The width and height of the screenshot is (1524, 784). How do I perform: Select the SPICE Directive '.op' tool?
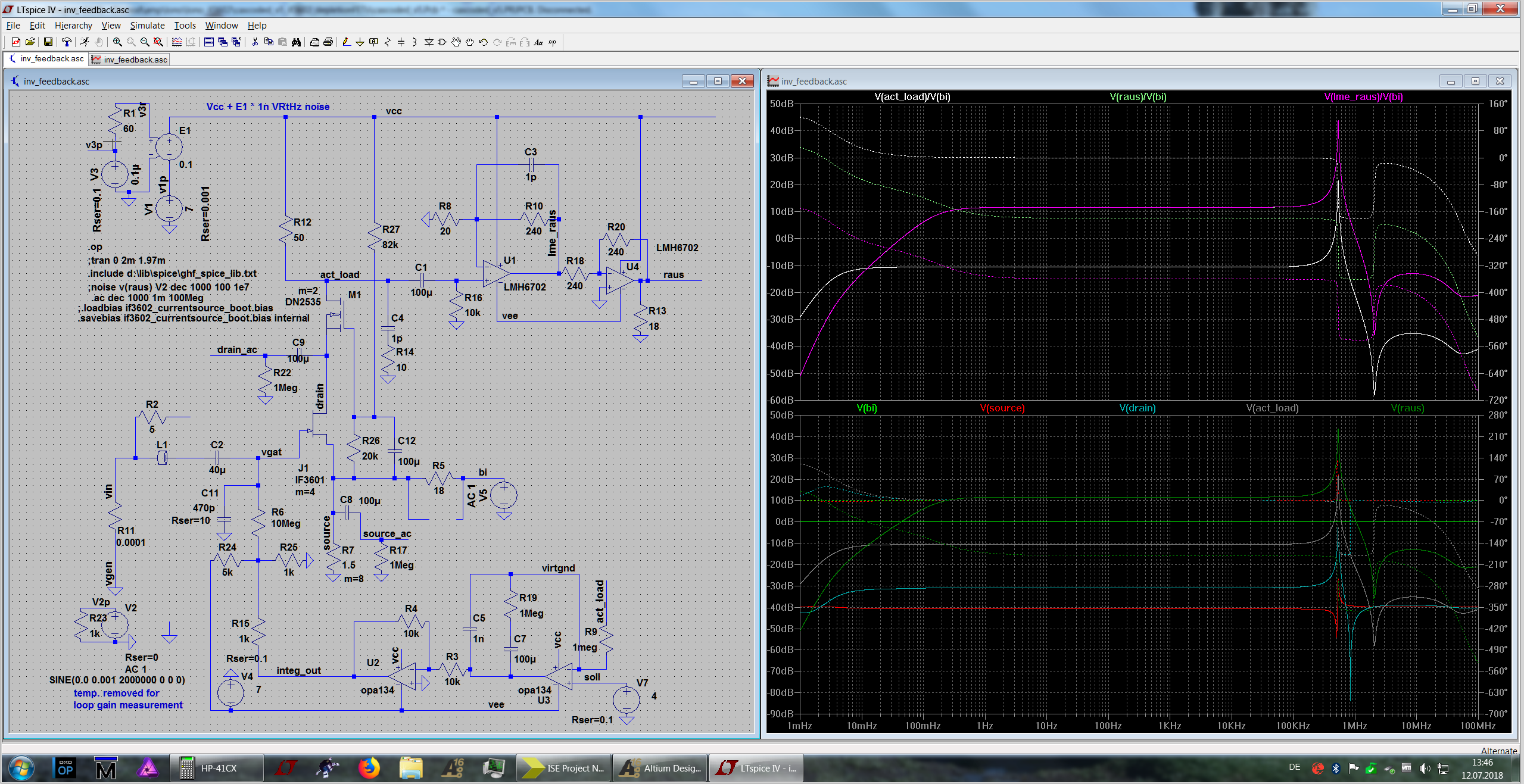(552, 42)
